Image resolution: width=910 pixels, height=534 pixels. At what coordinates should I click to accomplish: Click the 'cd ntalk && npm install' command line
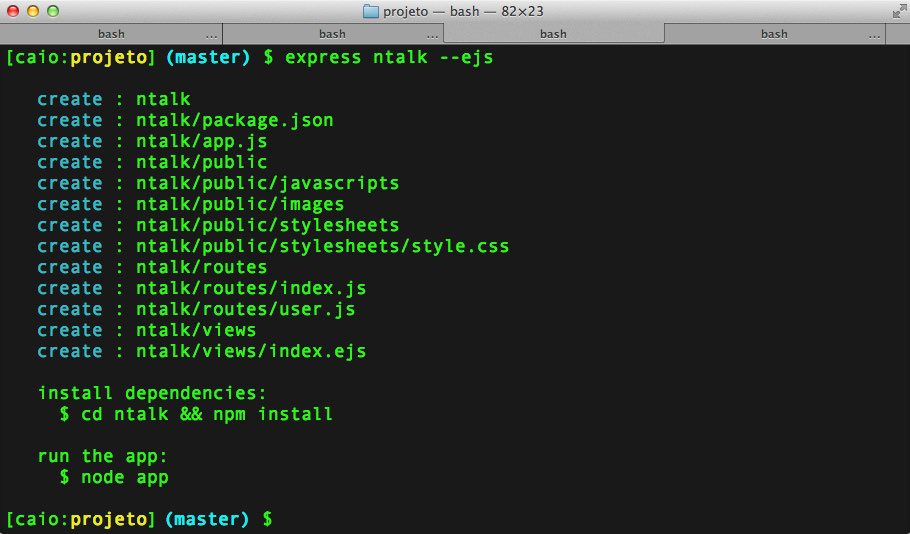point(206,414)
